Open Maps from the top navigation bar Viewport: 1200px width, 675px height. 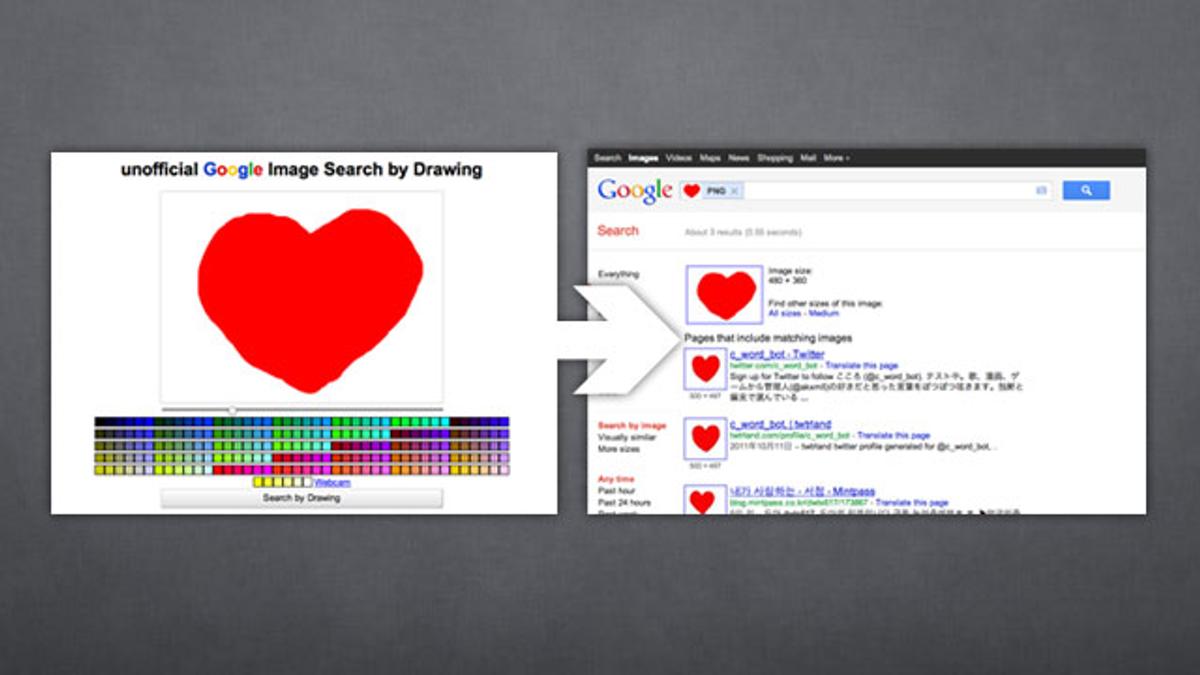click(x=710, y=158)
